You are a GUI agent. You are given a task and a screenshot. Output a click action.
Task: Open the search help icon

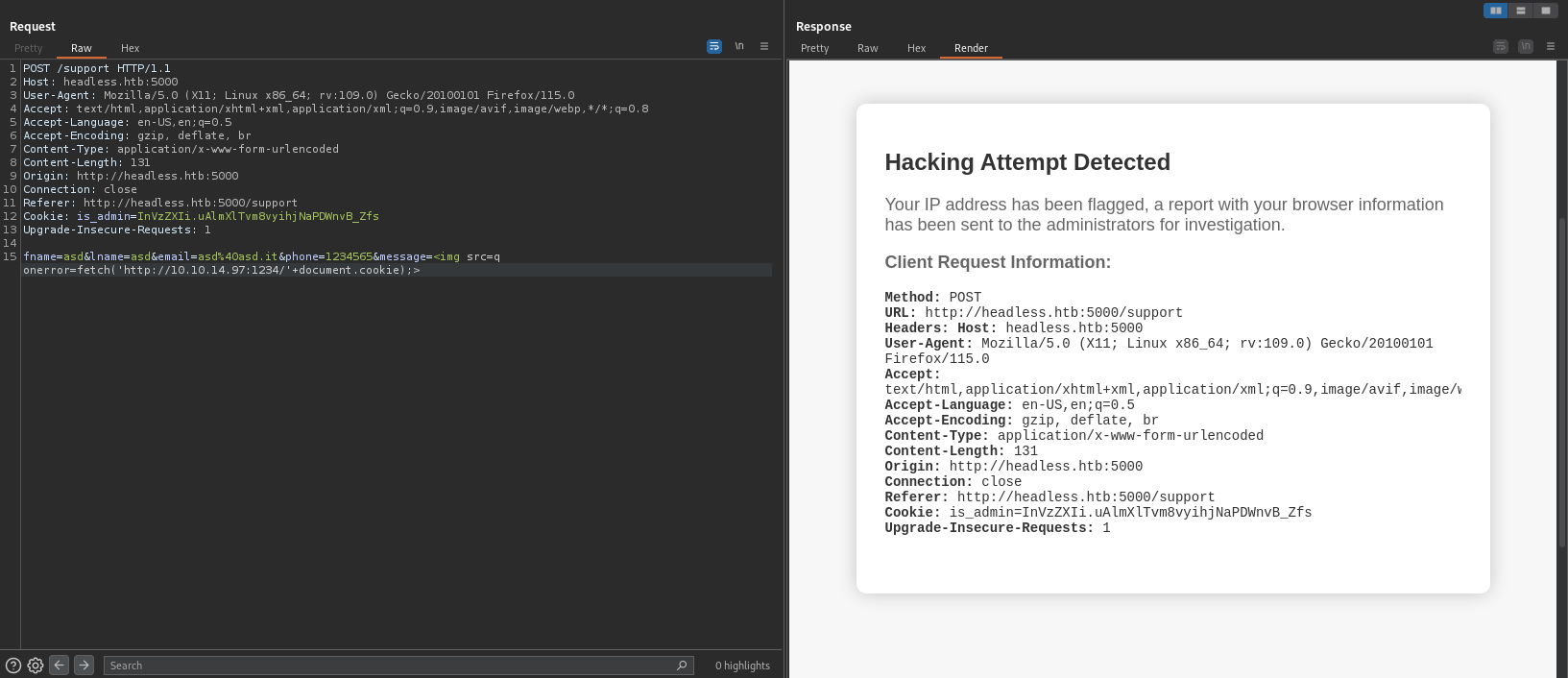pos(13,666)
